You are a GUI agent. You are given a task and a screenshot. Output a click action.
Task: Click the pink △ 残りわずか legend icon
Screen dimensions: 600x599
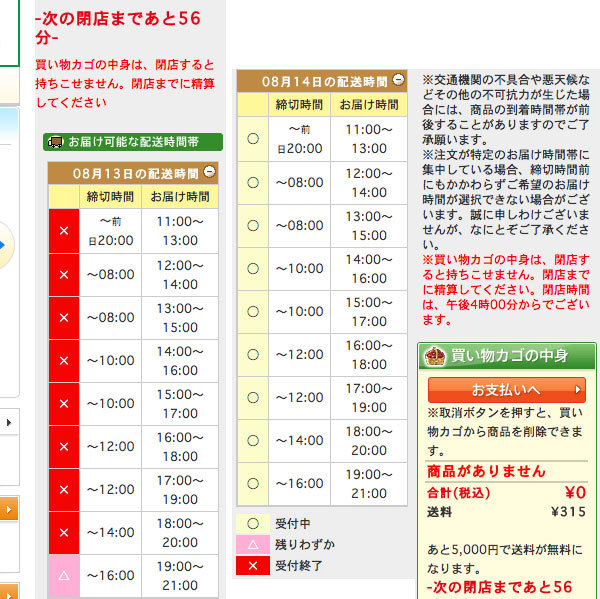click(252, 544)
